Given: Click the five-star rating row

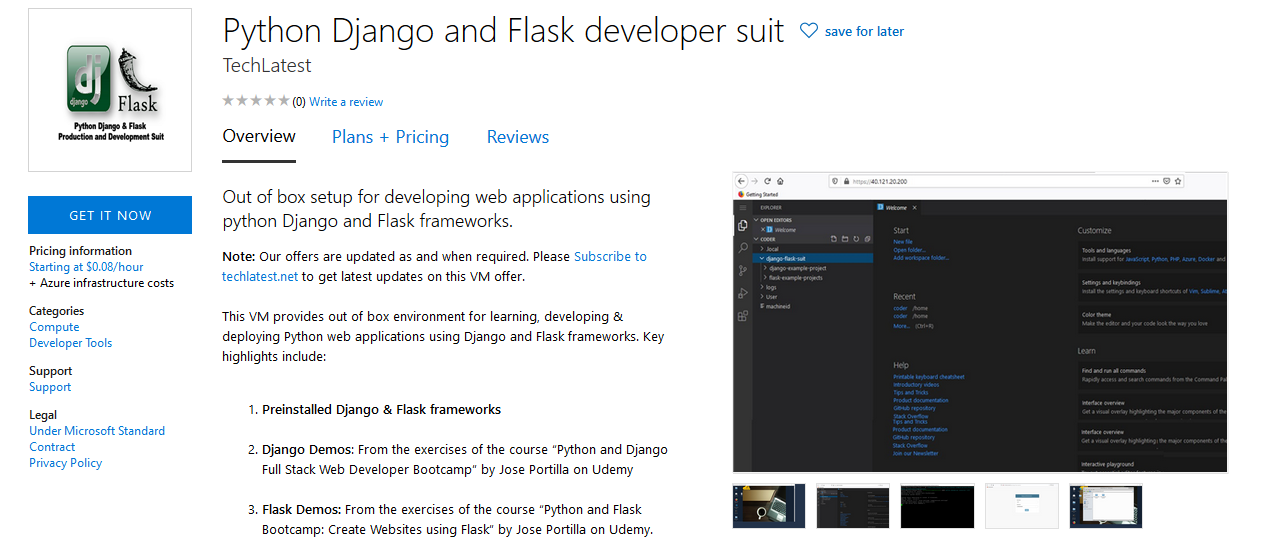Looking at the screenshot, I should pyautogui.click(x=255, y=101).
